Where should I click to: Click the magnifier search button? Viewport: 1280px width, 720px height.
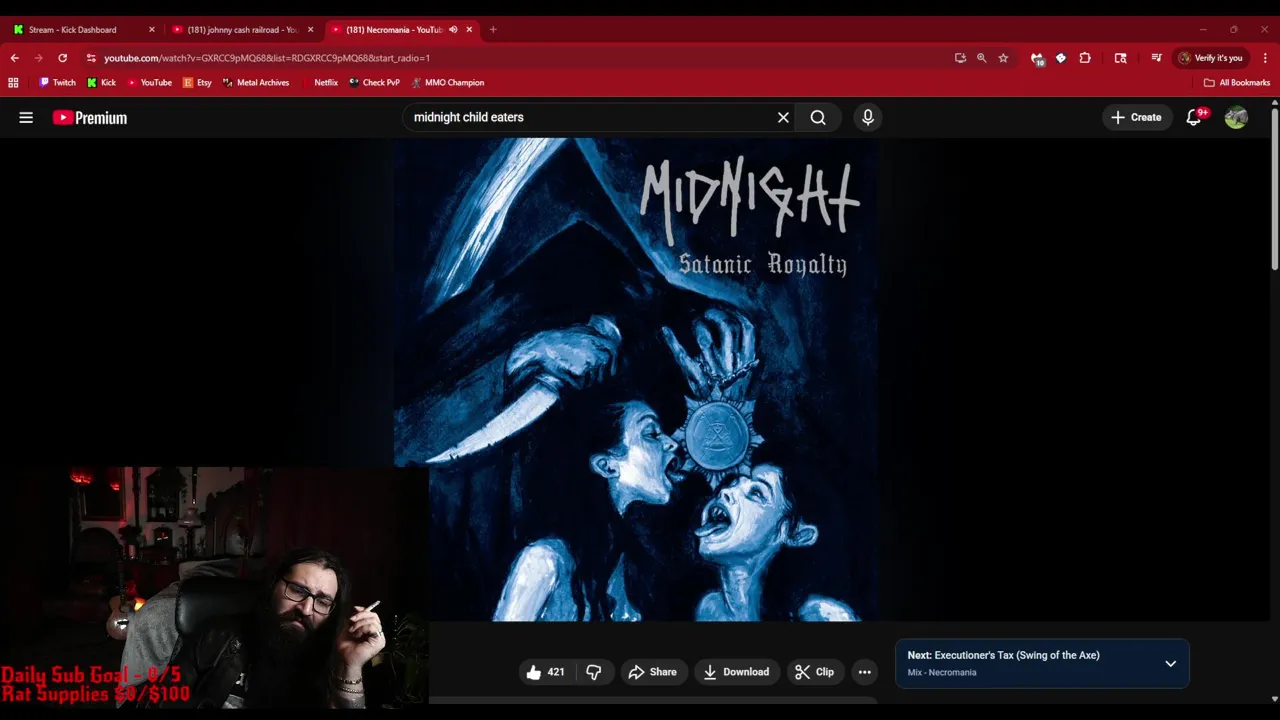(818, 117)
